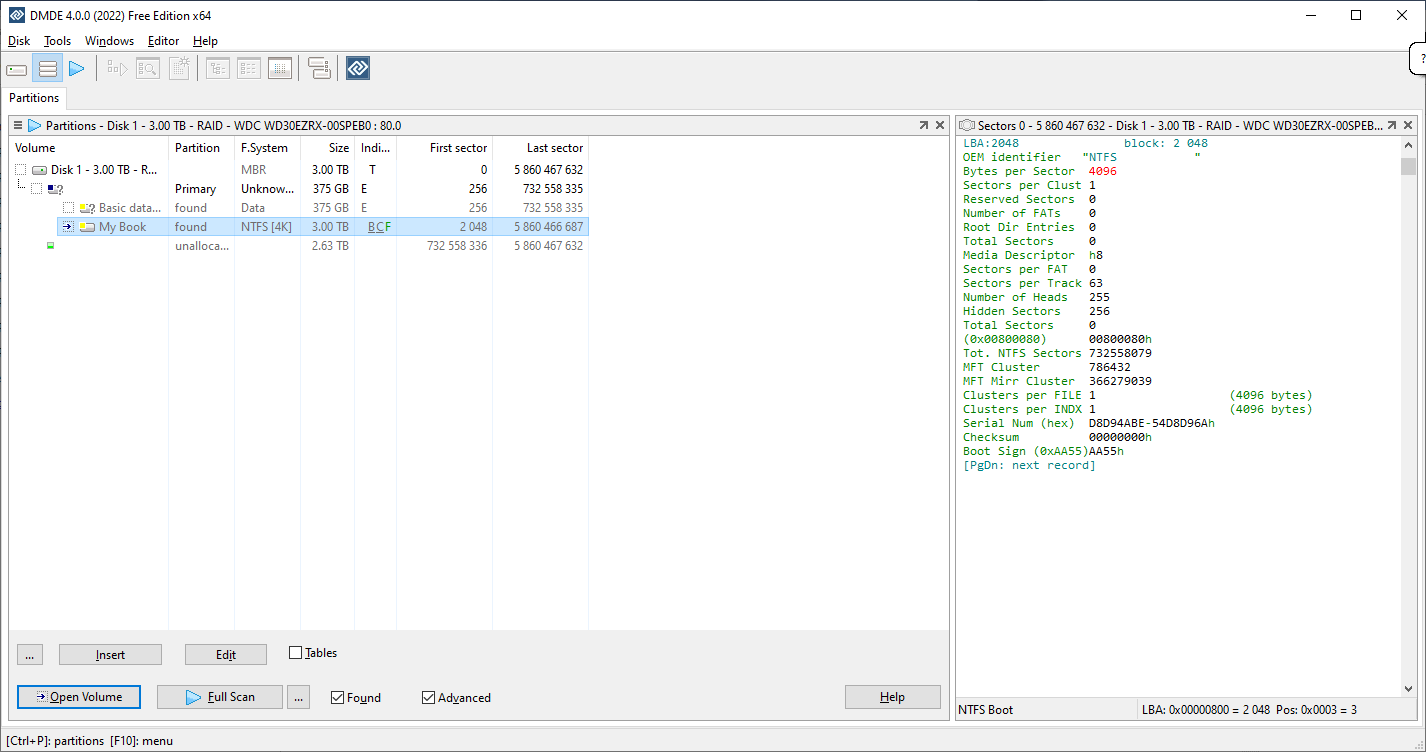Screen dimensions: 1426x752
Task: Uncheck the Found checkbox
Action: tap(338, 698)
